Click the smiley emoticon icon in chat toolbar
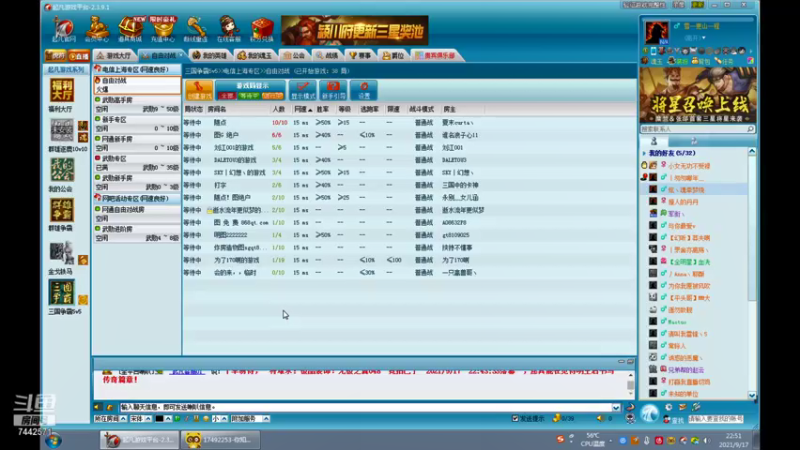Screen dimensions: 800x450 point(206,418)
